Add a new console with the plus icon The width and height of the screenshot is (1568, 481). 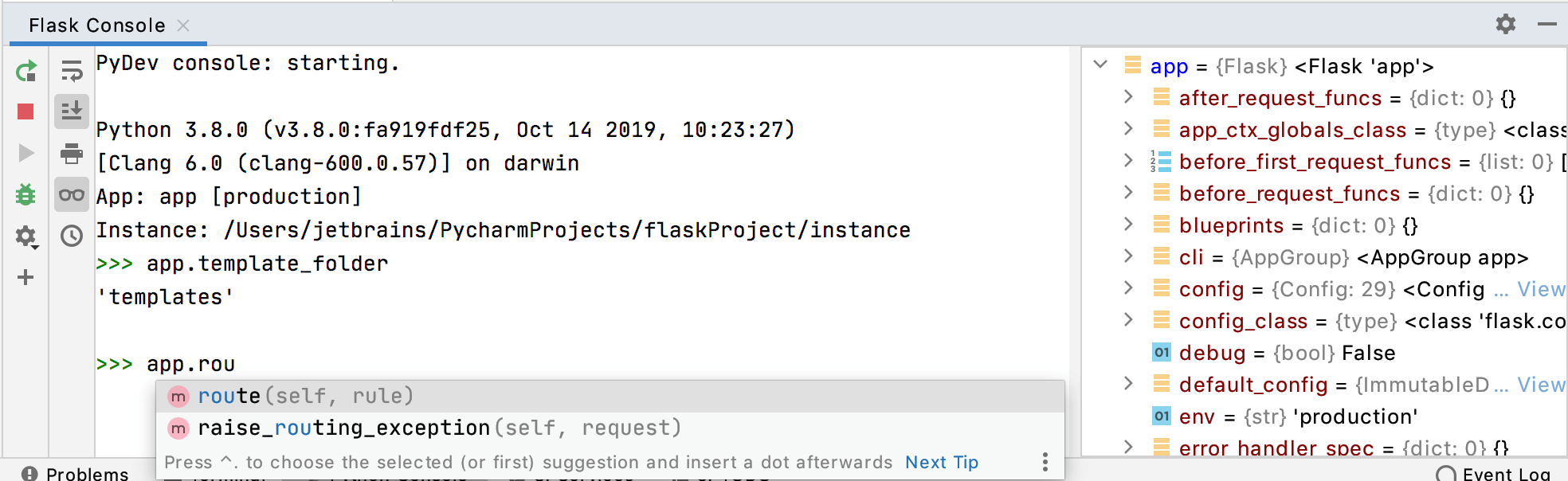pyautogui.click(x=25, y=277)
